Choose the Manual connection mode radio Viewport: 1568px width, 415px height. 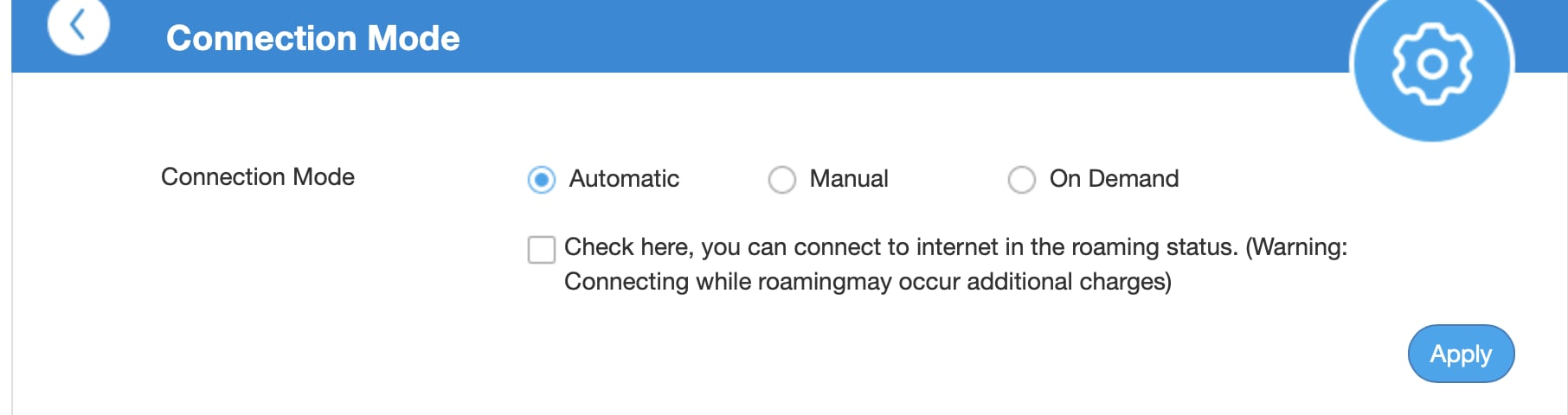[782, 180]
